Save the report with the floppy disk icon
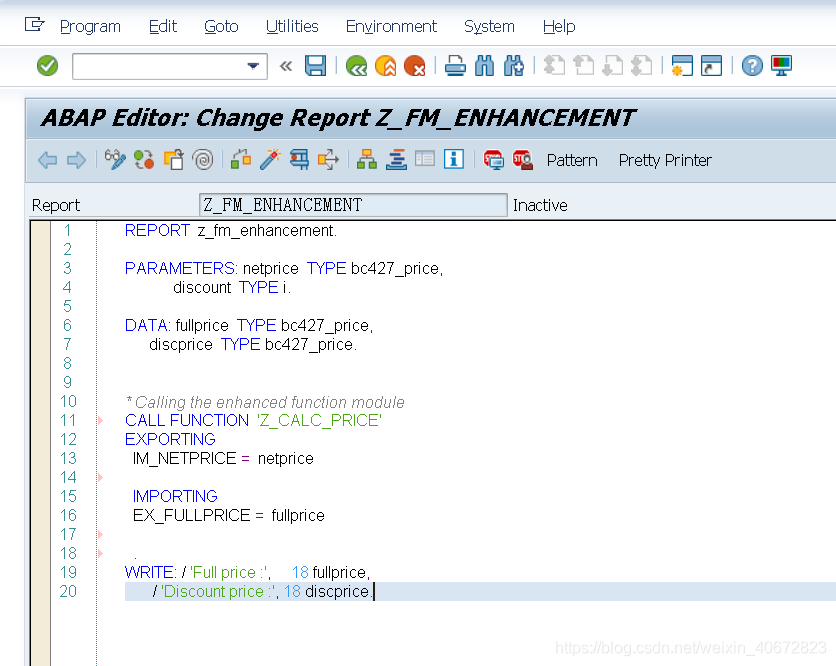 pyautogui.click(x=315, y=66)
